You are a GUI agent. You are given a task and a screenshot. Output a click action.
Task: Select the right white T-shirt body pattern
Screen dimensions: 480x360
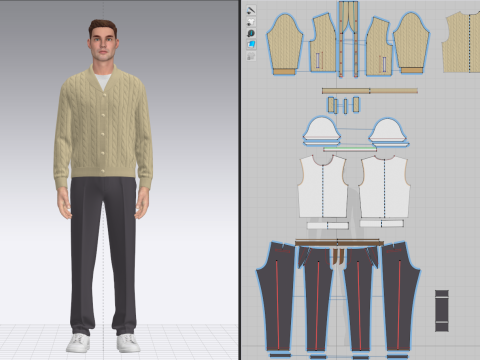(384, 187)
